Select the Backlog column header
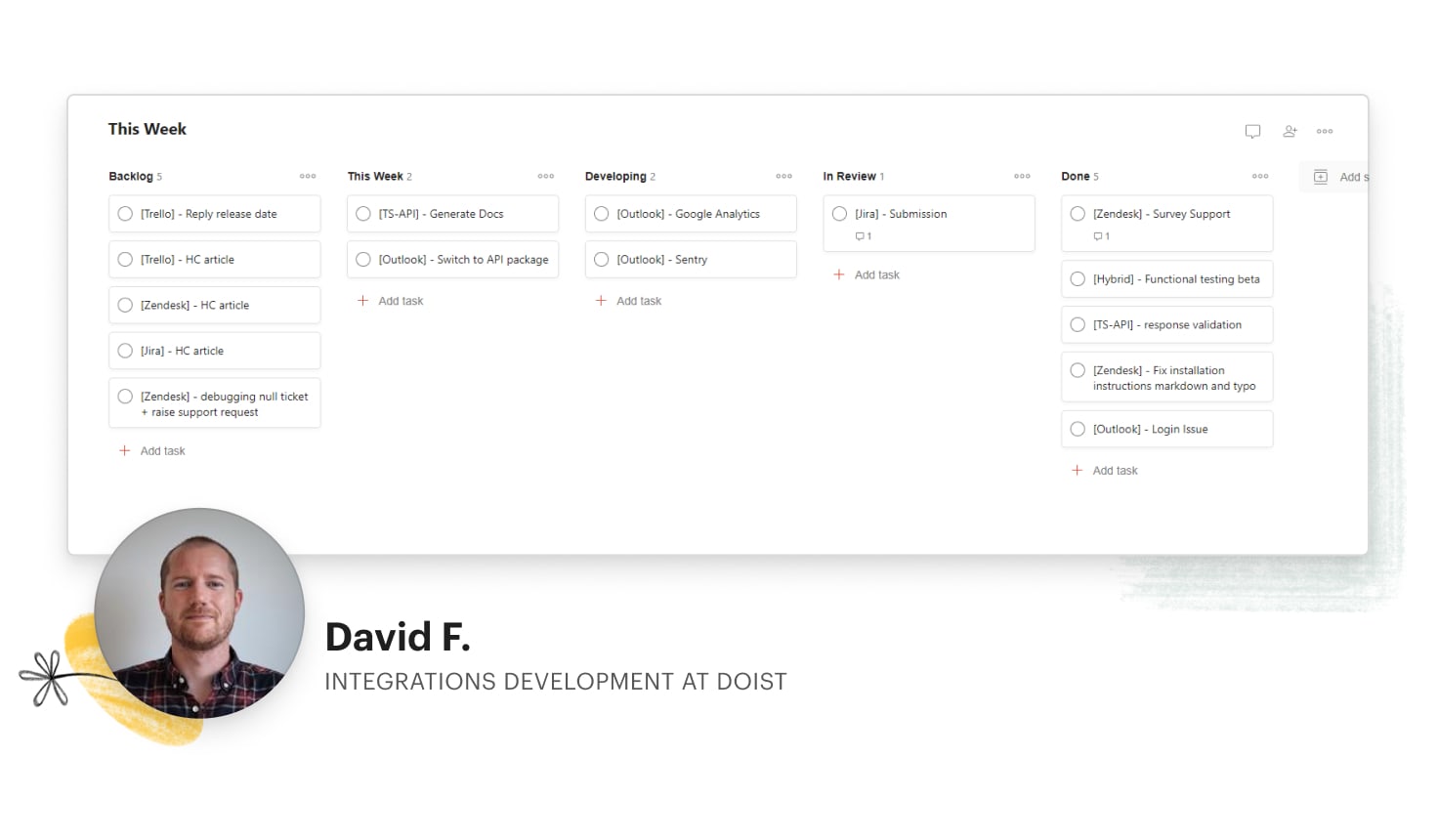This screenshot has width=1438, height=840. (x=130, y=176)
